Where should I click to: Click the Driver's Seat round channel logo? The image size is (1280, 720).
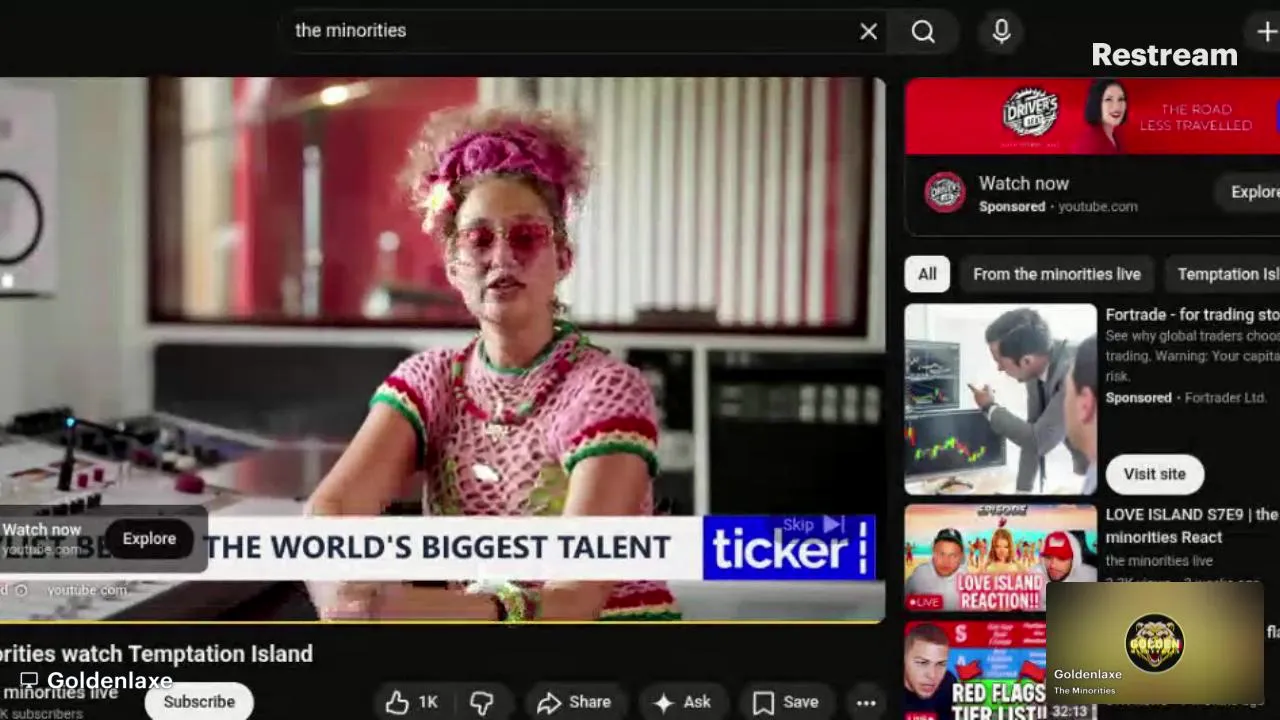(944, 193)
